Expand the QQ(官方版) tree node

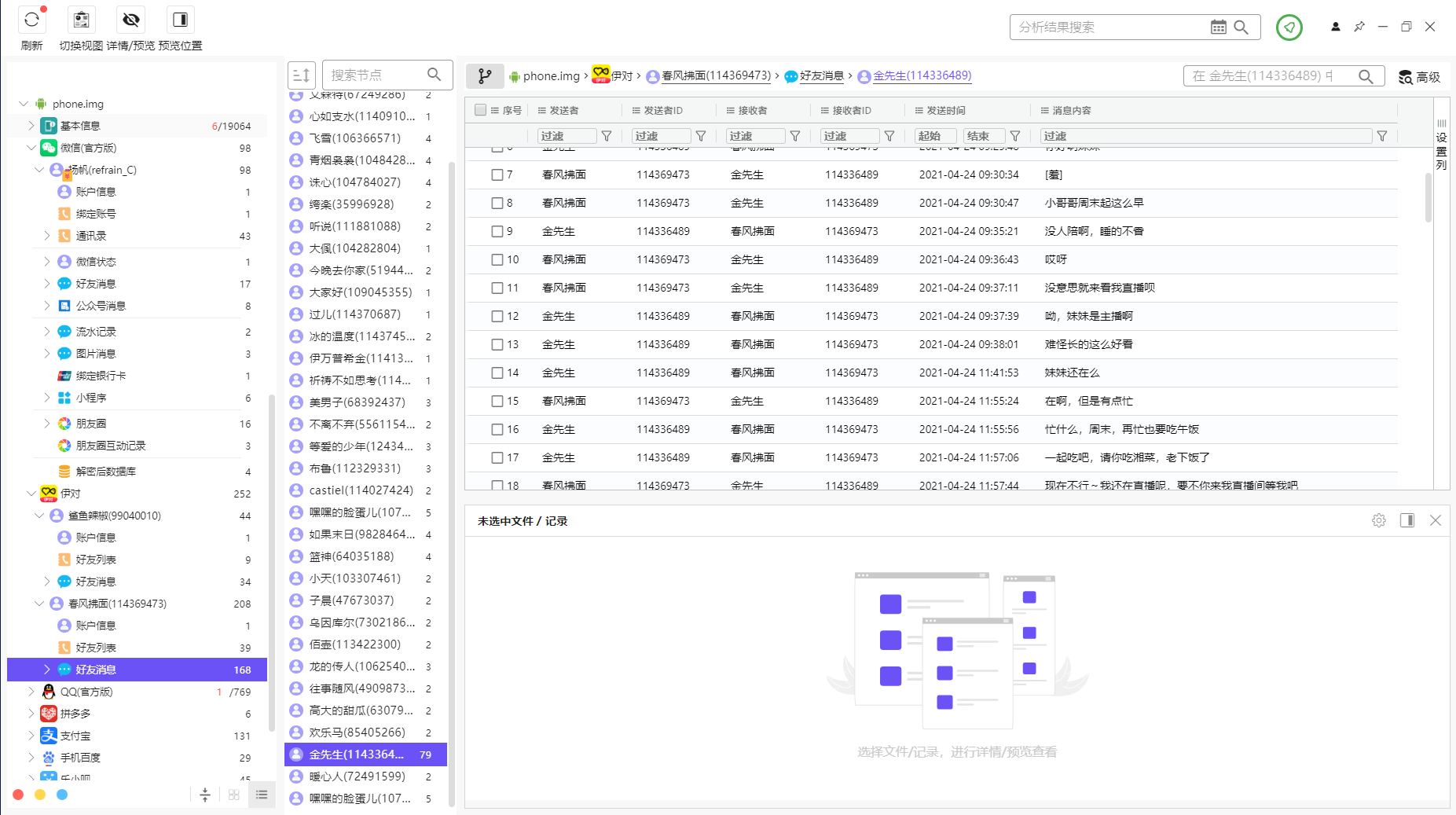coord(31,692)
